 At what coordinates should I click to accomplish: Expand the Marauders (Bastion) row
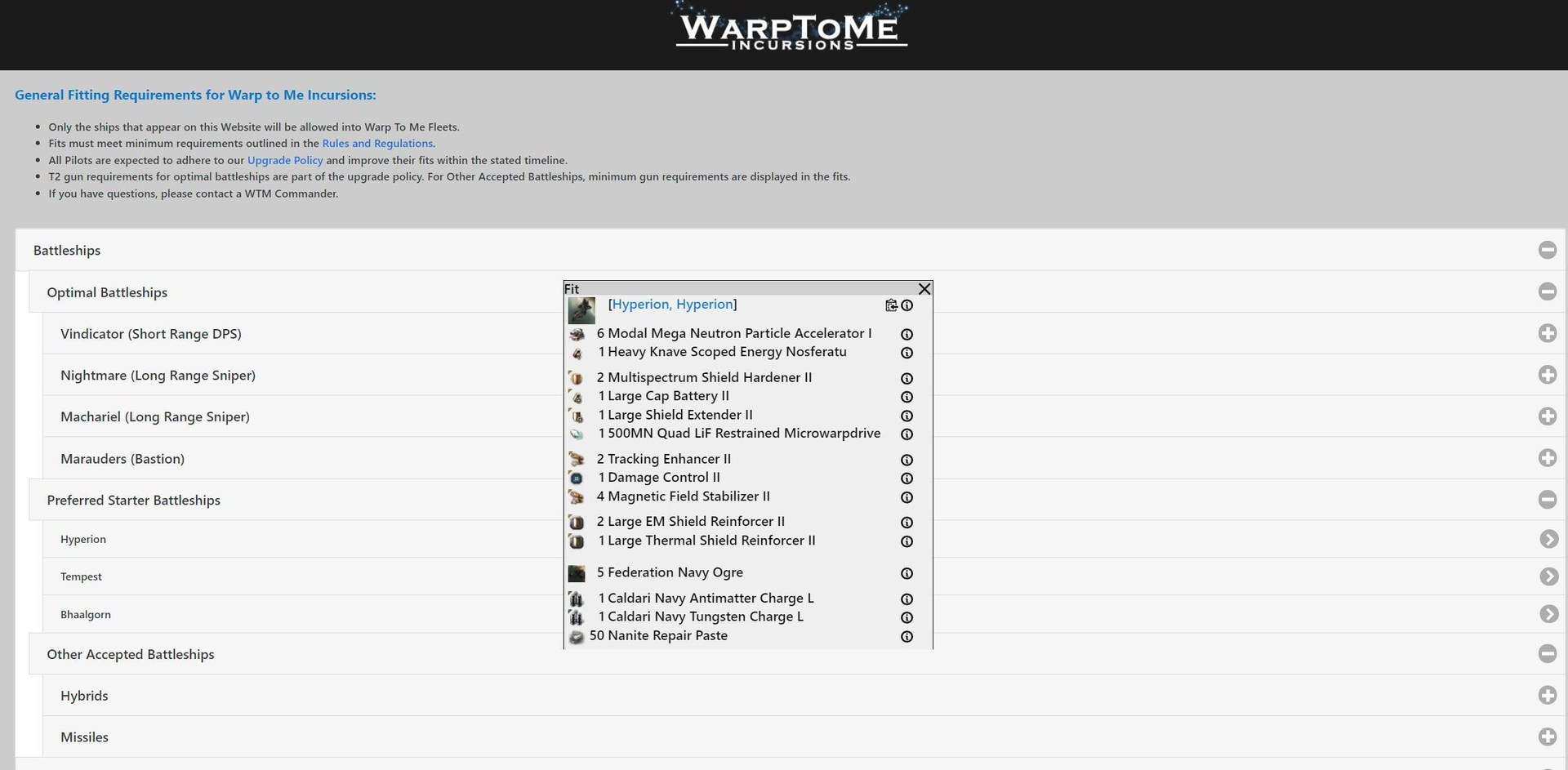(1547, 458)
